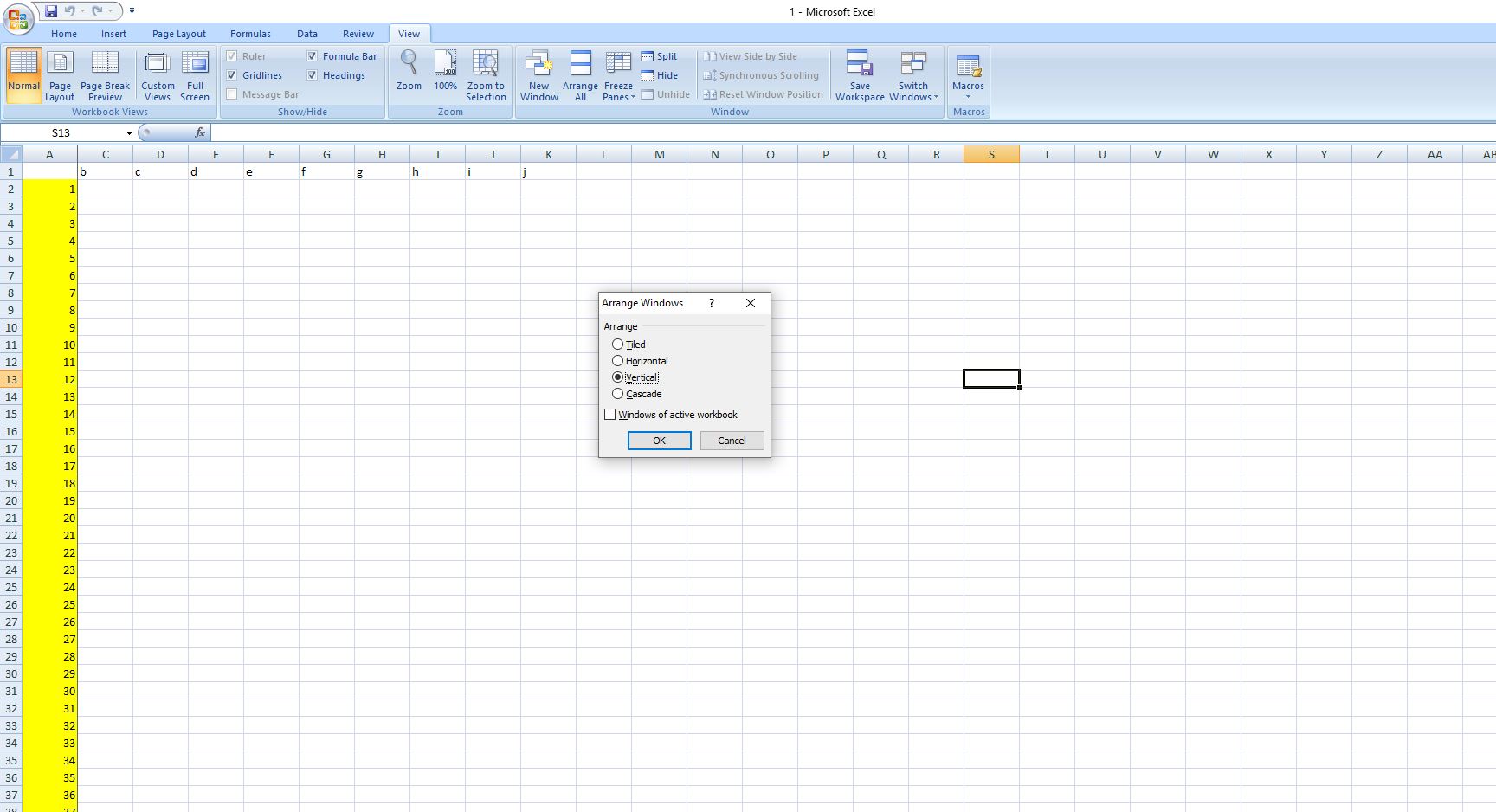Open the Name Box dropdown arrow
Image resolution: width=1496 pixels, height=812 pixels.
coord(129,133)
